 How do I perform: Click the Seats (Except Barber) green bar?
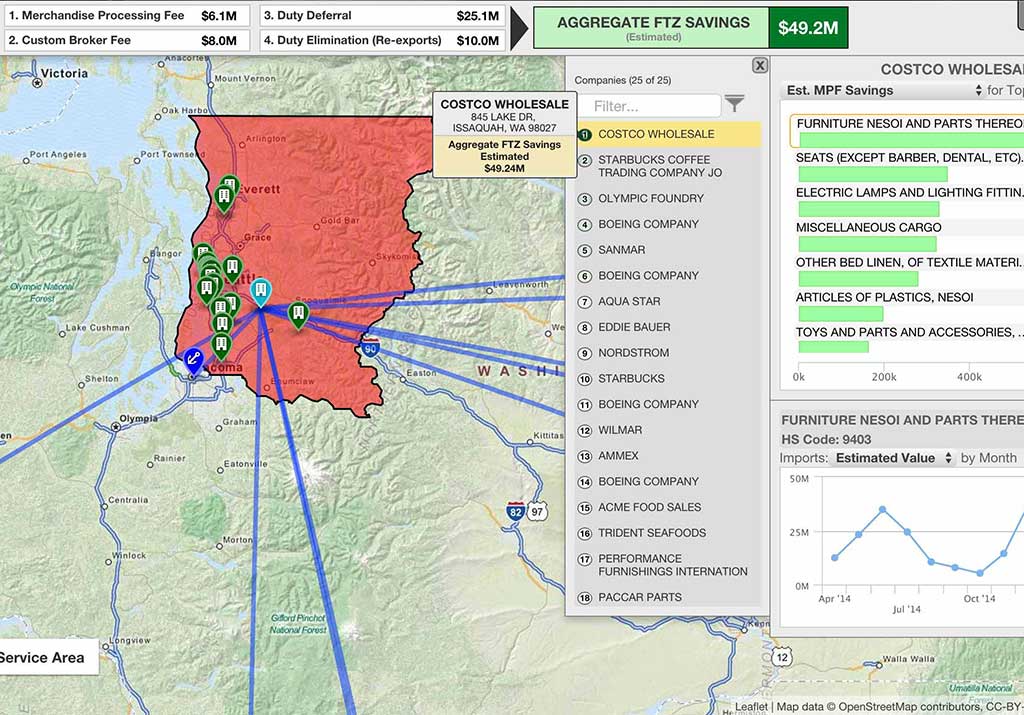tap(873, 174)
